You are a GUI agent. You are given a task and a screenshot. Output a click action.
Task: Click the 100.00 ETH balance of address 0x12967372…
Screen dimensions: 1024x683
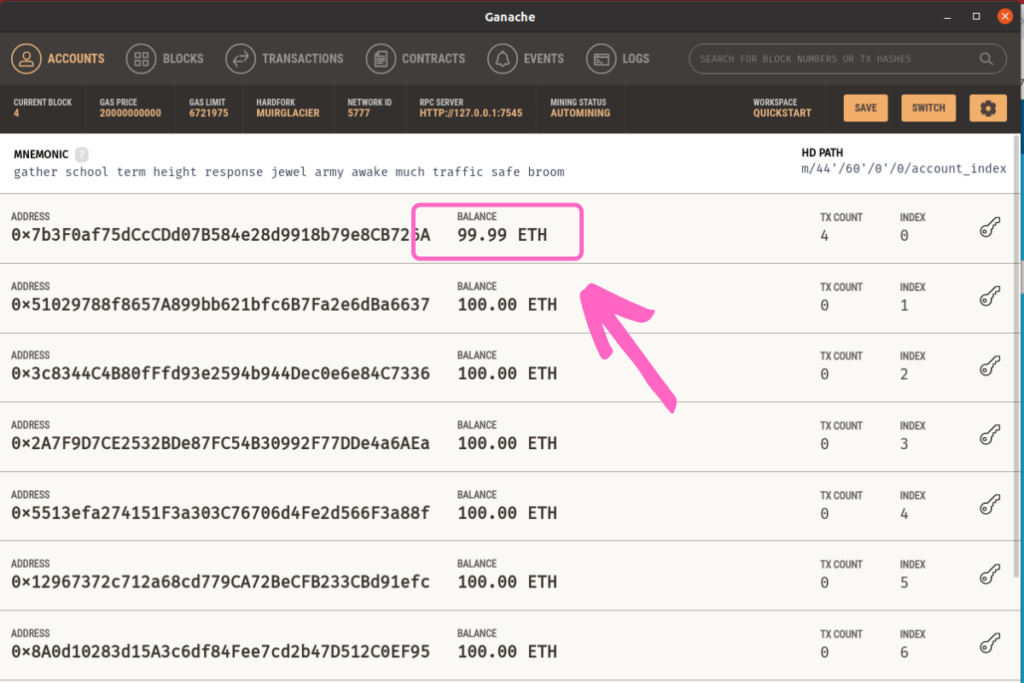(507, 582)
